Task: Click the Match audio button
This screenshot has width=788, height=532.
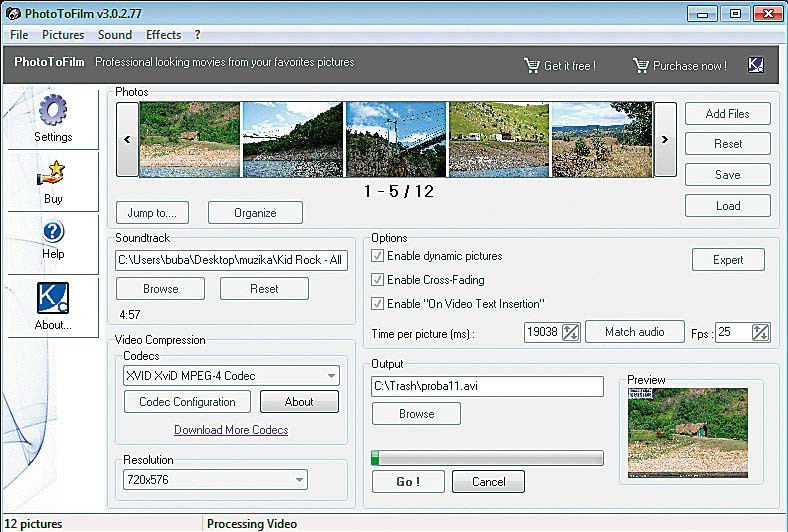Action: pos(635,332)
